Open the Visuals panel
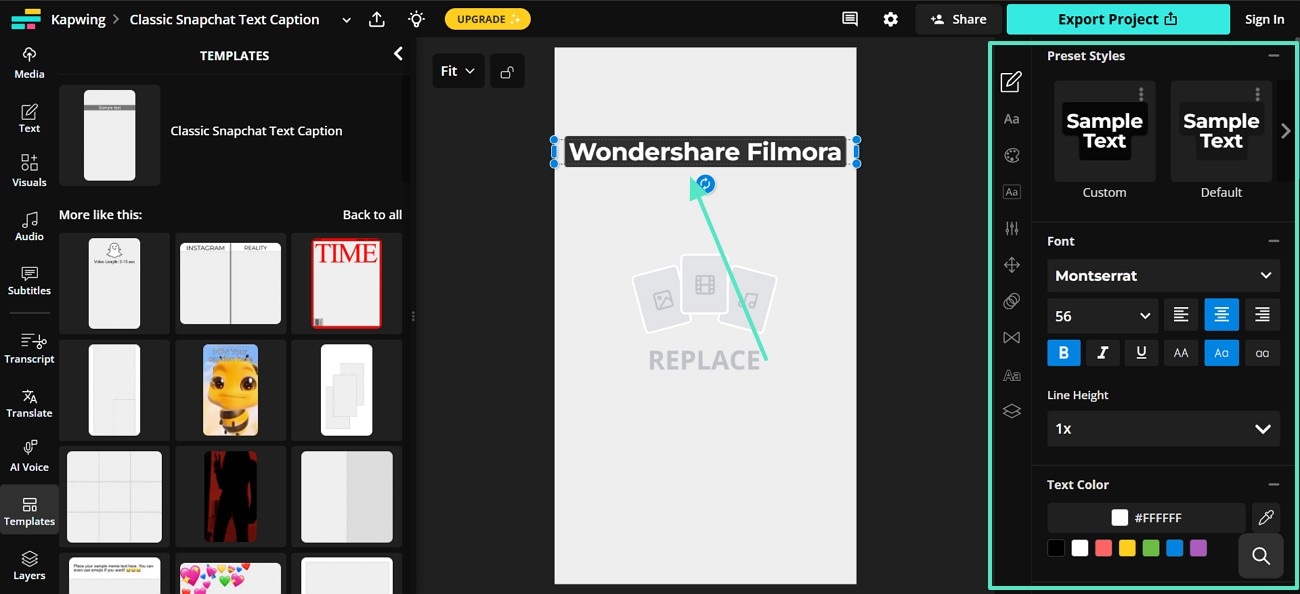1300x594 pixels. (x=29, y=171)
